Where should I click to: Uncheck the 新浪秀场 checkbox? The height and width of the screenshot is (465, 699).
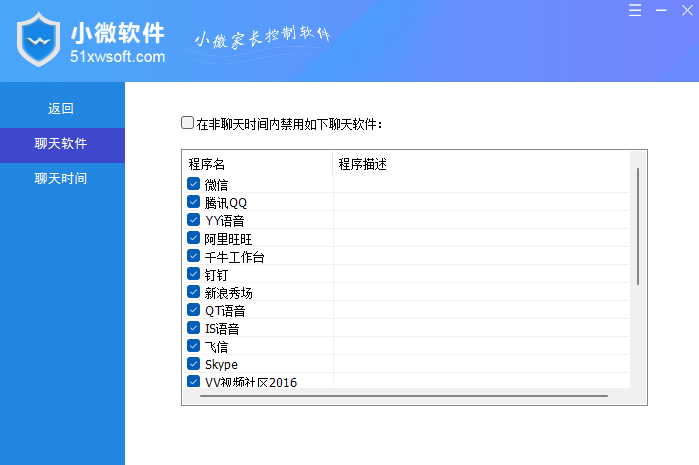(x=193, y=292)
